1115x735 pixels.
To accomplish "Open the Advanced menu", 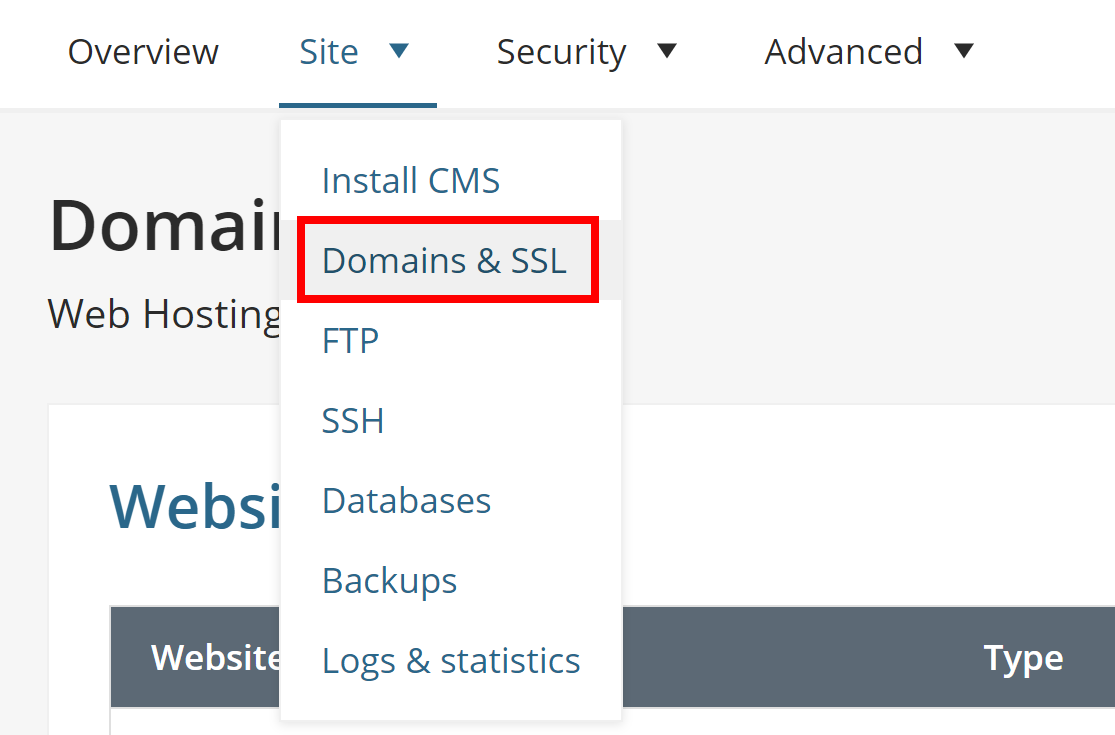I will 843,52.
